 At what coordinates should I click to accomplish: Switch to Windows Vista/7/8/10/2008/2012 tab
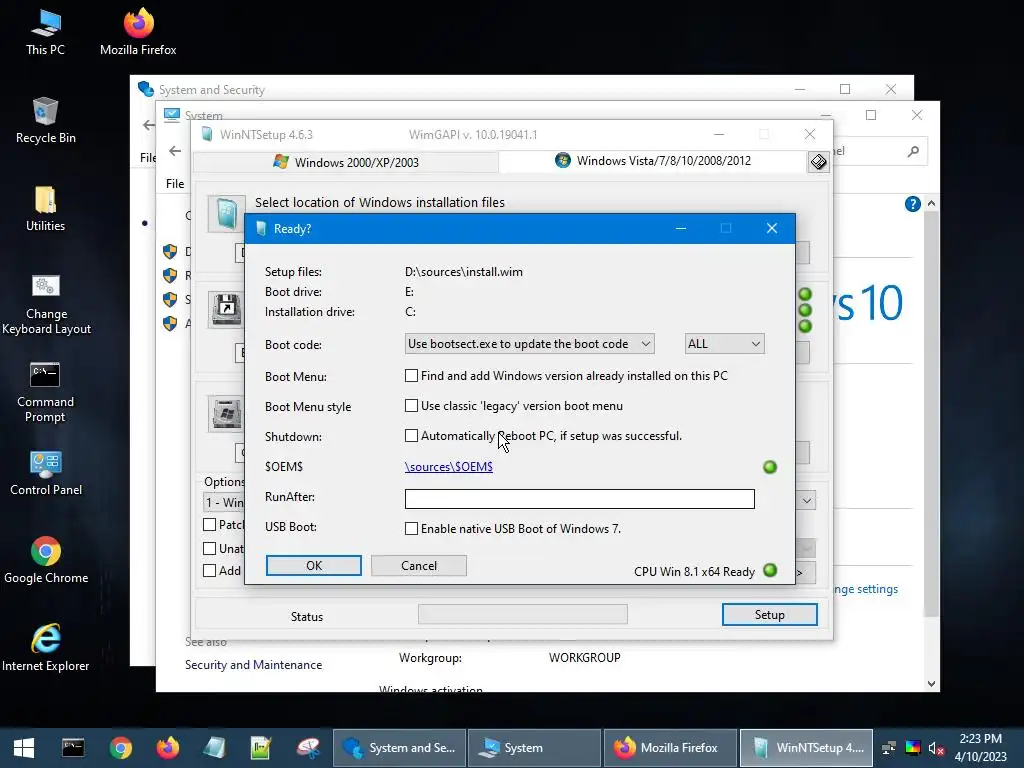pyautogui.click(x=653, y=161)
